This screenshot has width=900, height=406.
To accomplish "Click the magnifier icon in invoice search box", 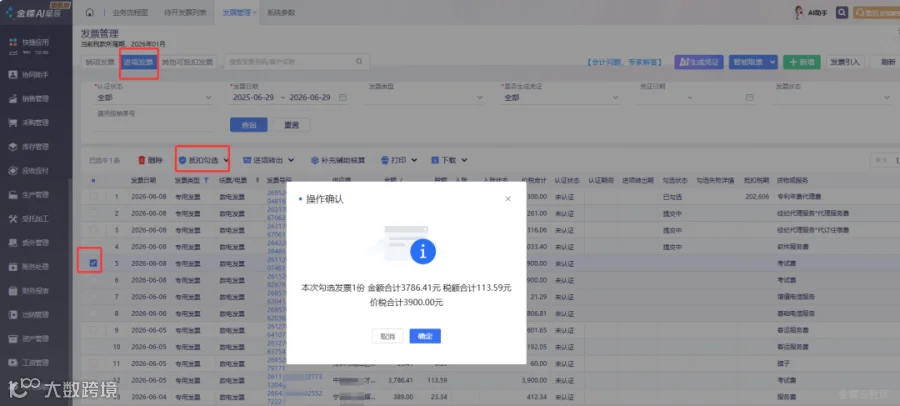I will pyautogui.click(x=359, y=61).
